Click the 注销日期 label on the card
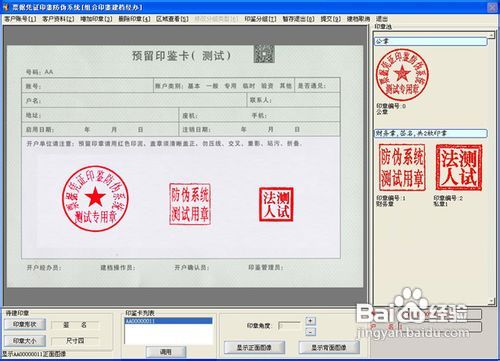 click(196, 130)
